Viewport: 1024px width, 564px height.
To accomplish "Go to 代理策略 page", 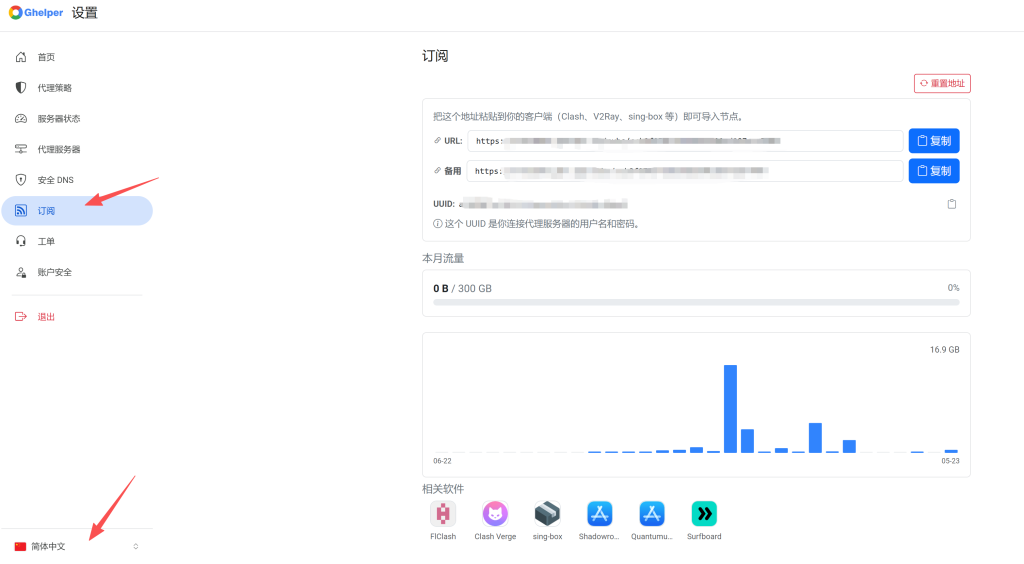I will click(x=77, y=87).
